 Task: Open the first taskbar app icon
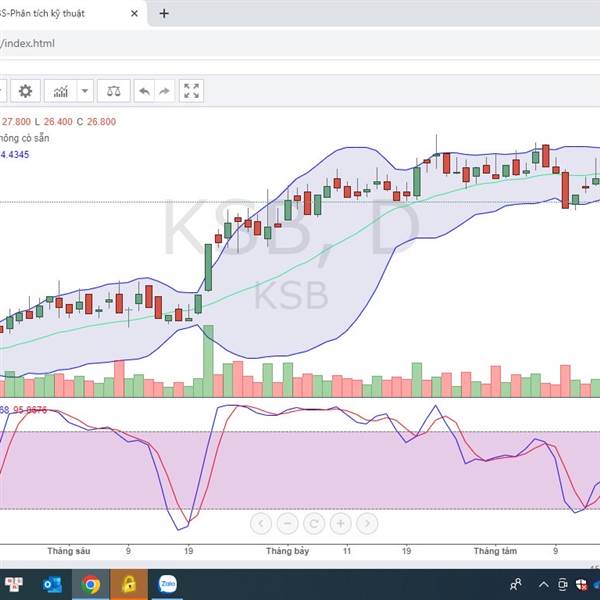pos(14,584)
